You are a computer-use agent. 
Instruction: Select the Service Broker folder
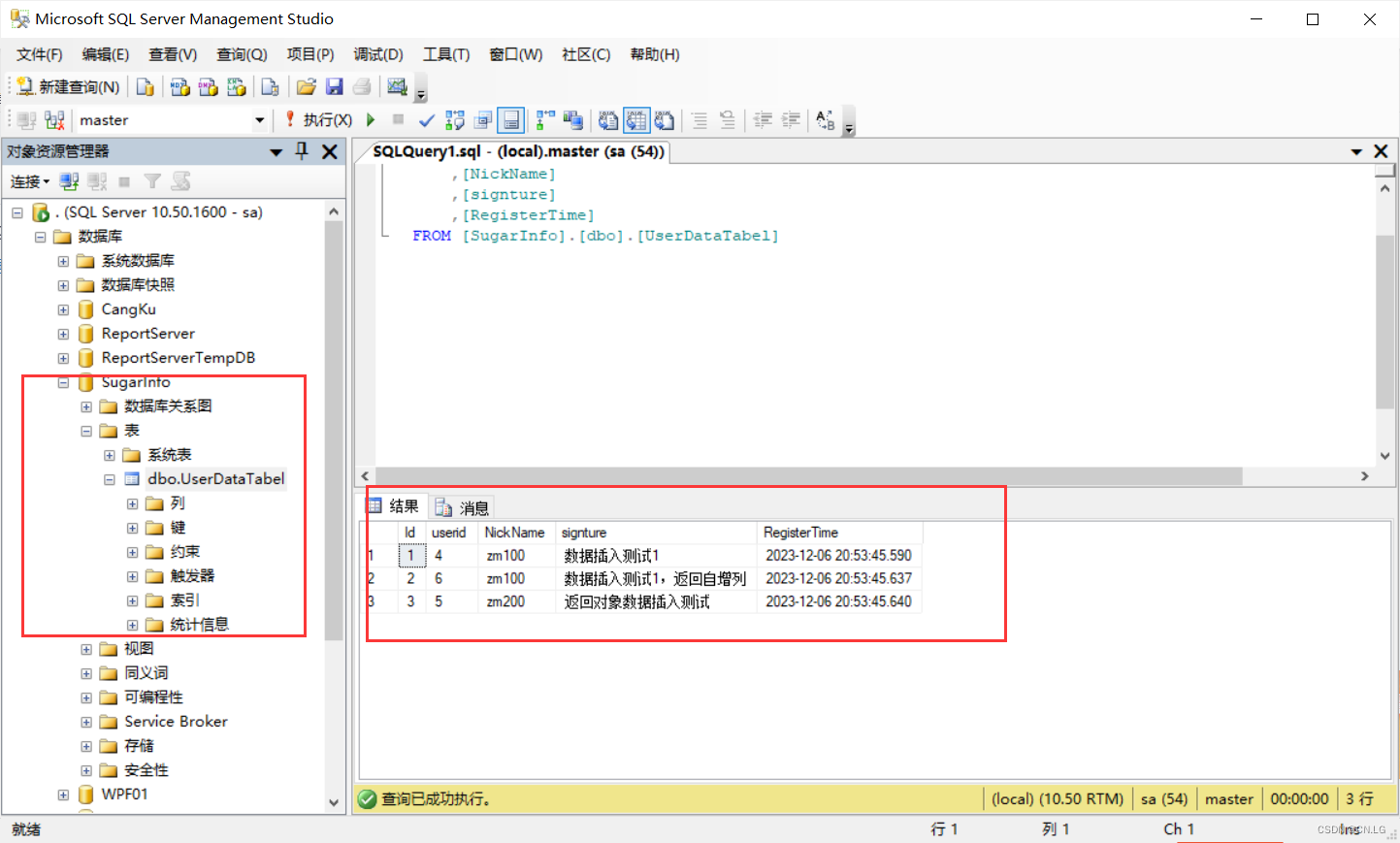point(176,722)
